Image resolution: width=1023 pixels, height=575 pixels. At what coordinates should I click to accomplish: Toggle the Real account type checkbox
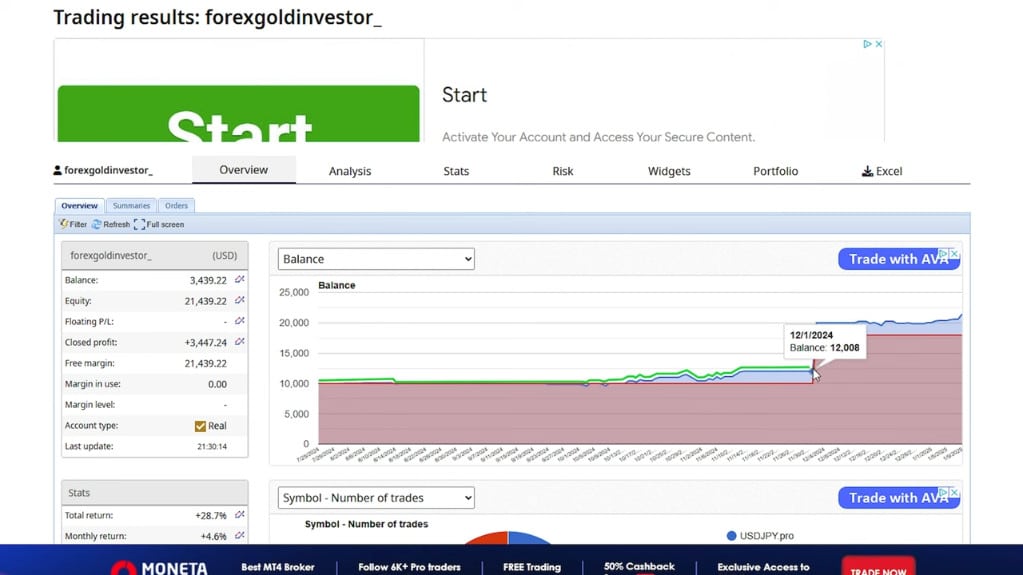200,426
